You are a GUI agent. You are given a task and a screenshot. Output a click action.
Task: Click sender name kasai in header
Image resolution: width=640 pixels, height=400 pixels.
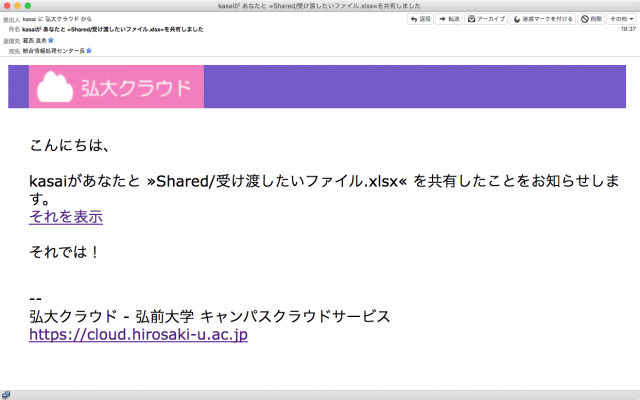pos(29,19)
